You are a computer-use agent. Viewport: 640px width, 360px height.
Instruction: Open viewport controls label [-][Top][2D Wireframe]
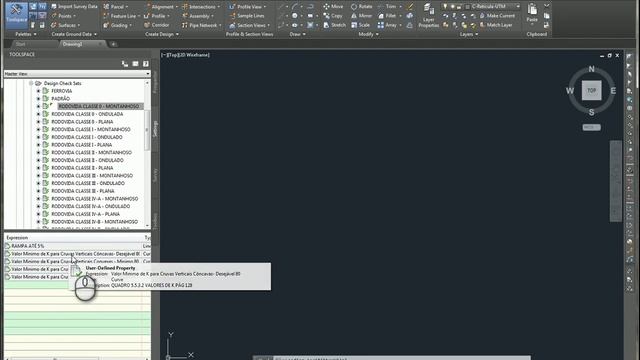click(185, 55)
